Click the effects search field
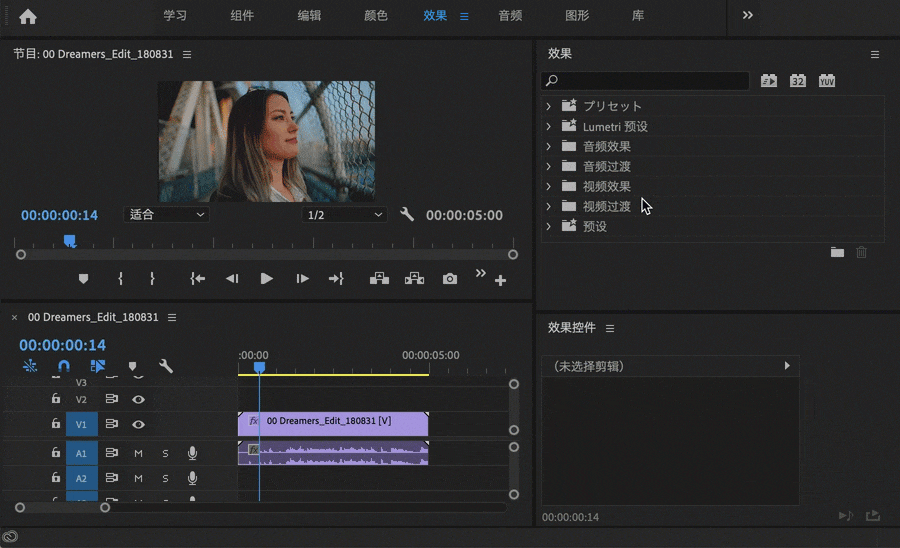 pos(645,81)
